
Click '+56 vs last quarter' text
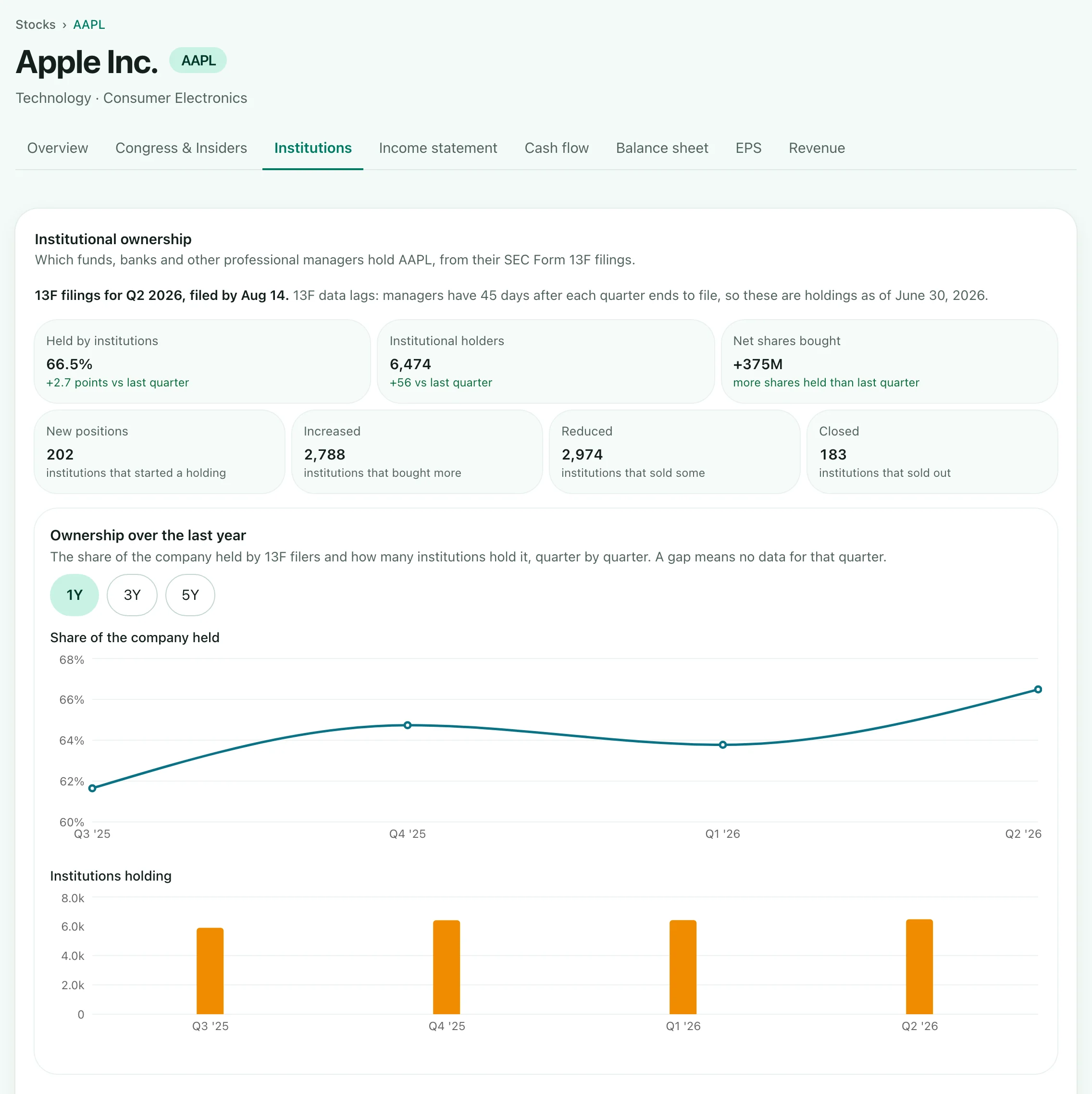pyautogui.click(x=441, y=383)
